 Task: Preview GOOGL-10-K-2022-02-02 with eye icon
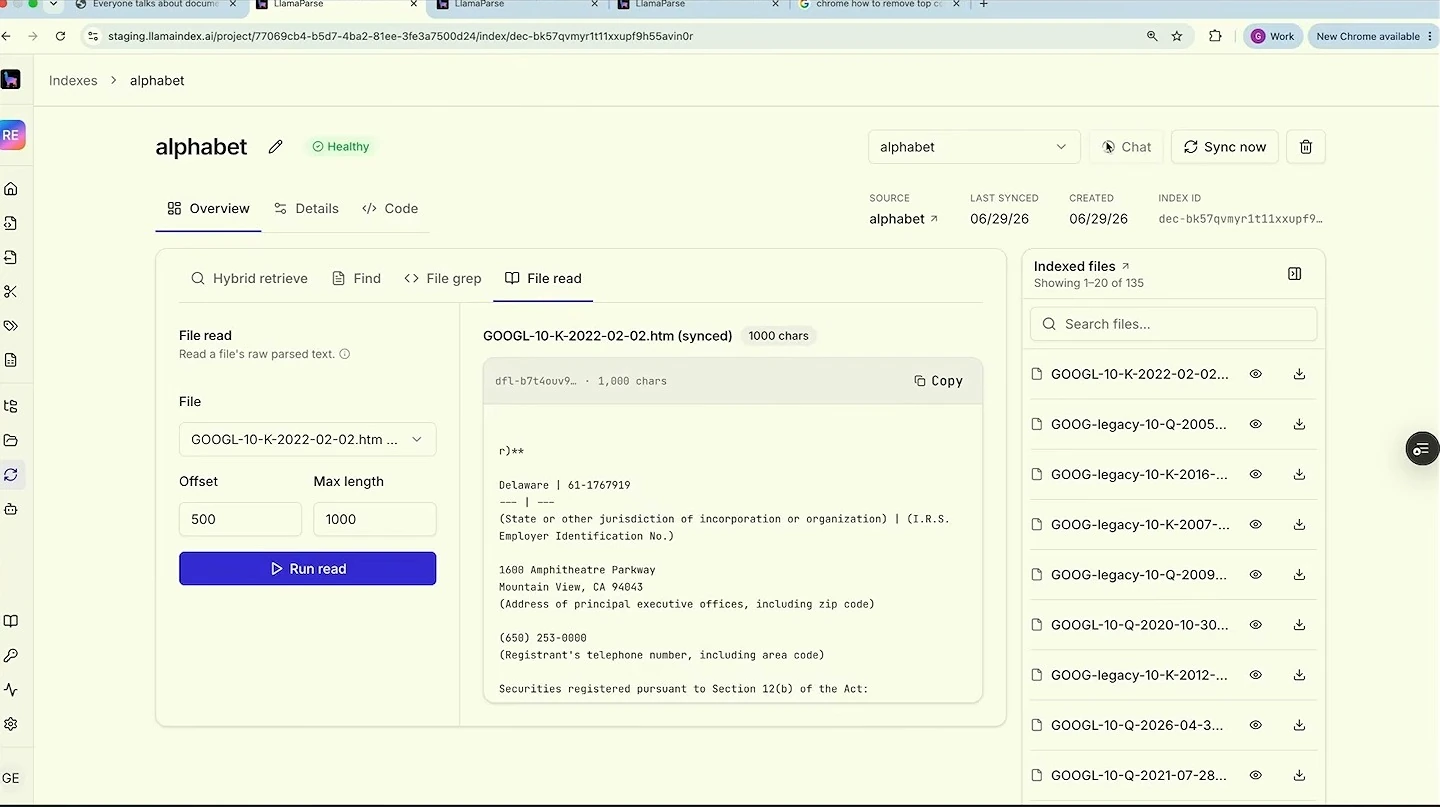point(1255,374)
